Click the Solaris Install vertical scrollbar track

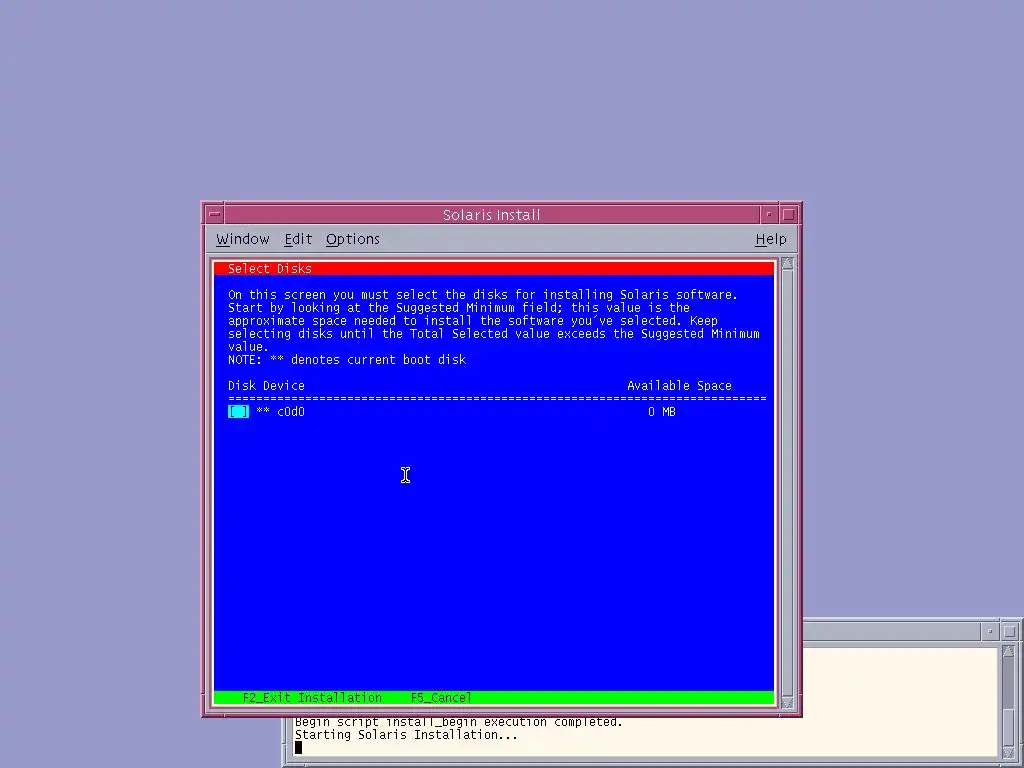pyautogui.click(x=787, y=483)
